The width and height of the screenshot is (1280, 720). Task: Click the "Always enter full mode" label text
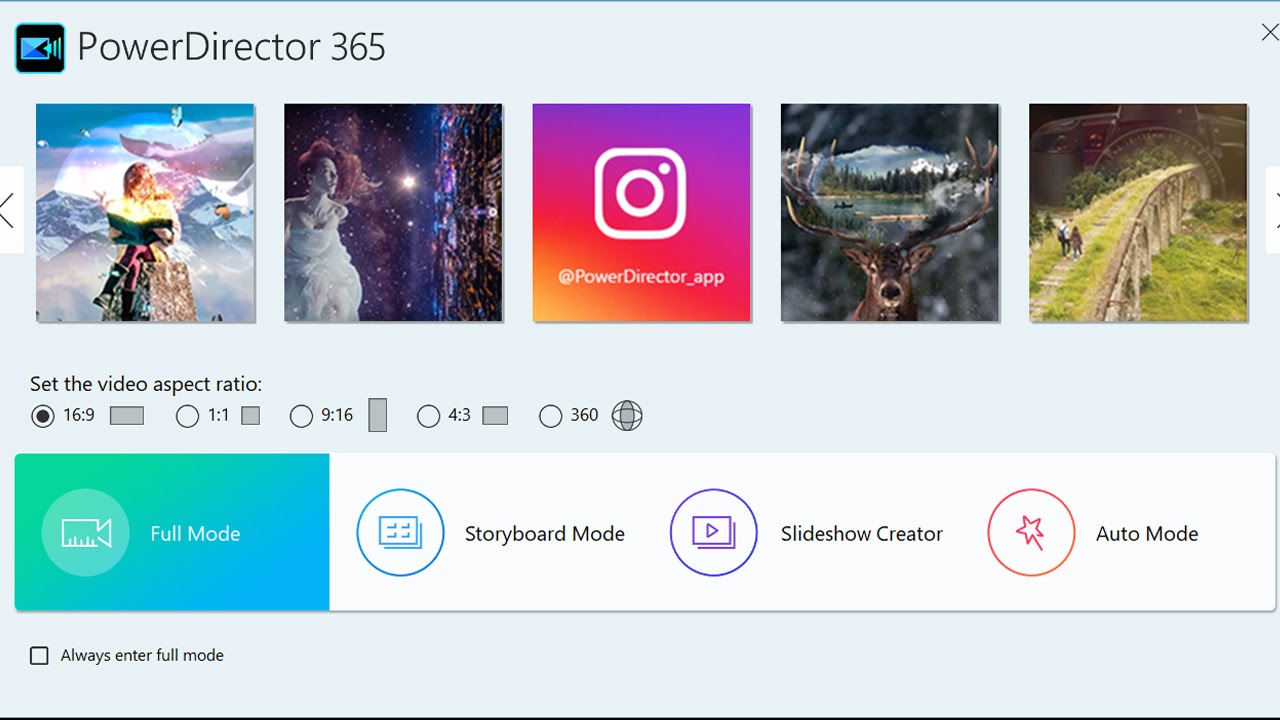coord(142,656)
